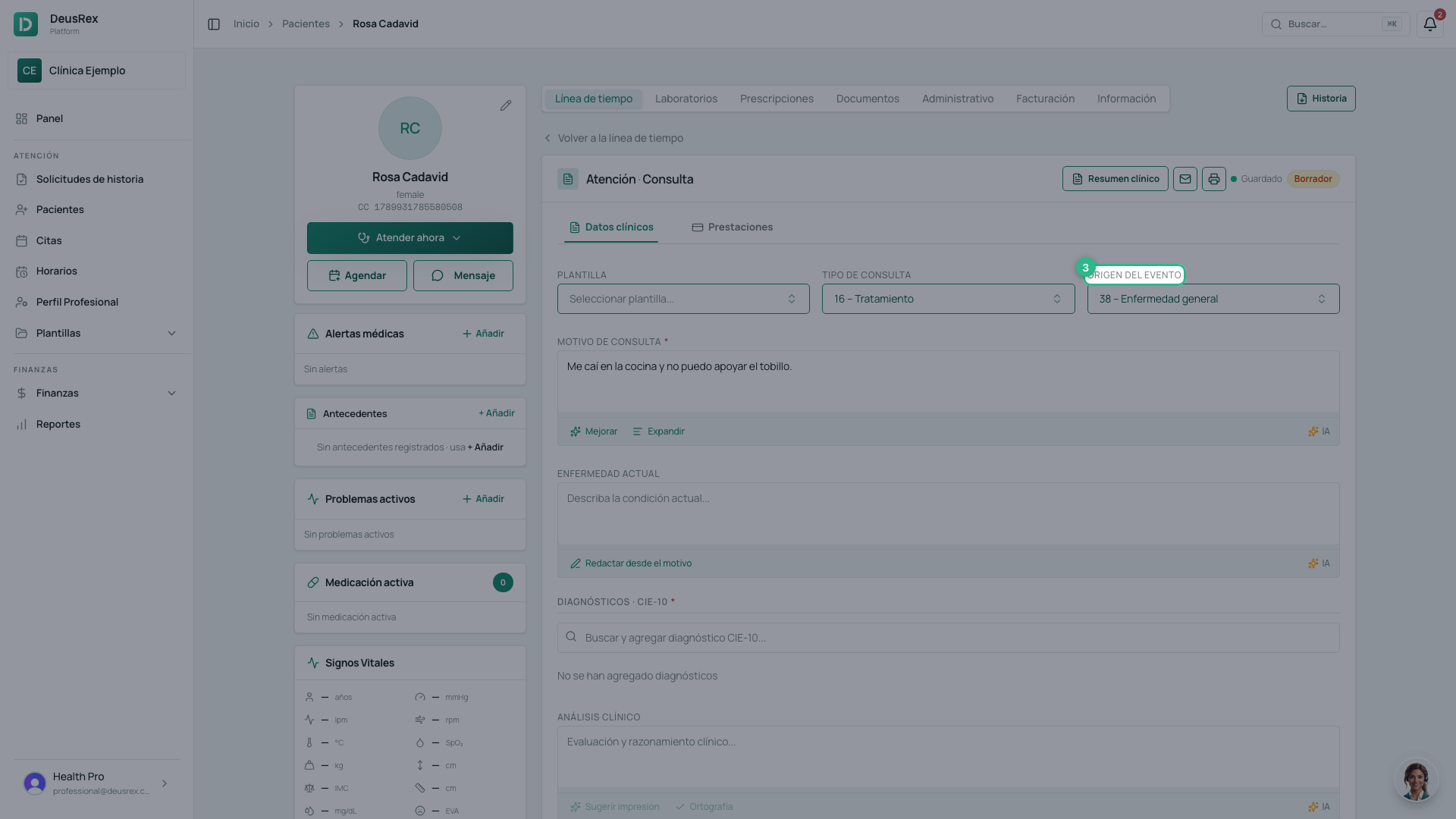The height and width of the screenshot is (819, 1456).
Task: Click the Mensaje button
Action: pos(463,276)
